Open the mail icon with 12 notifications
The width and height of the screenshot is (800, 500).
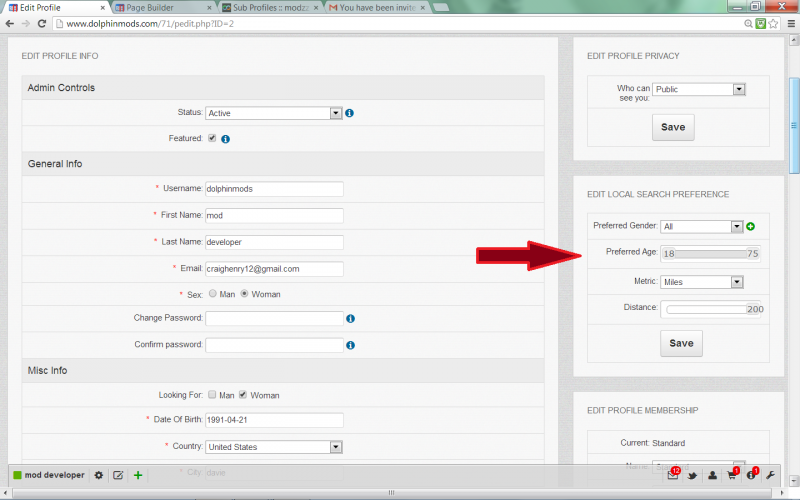pos(673,475)
